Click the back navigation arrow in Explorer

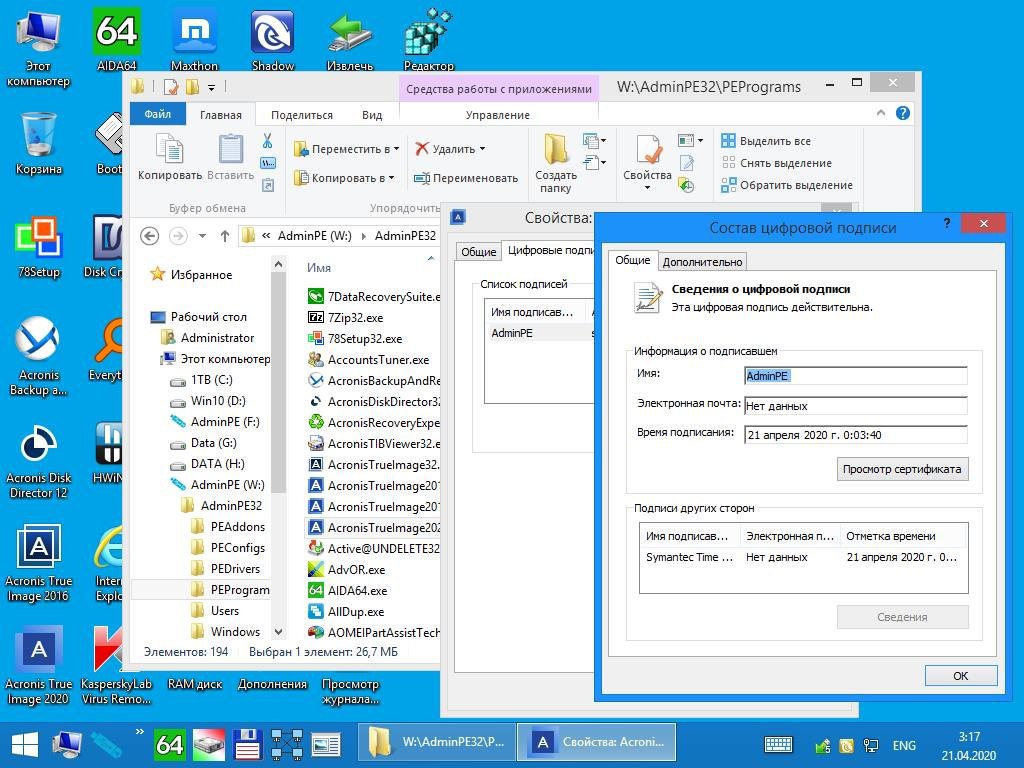pyautogui.click(x=150, y=236)
